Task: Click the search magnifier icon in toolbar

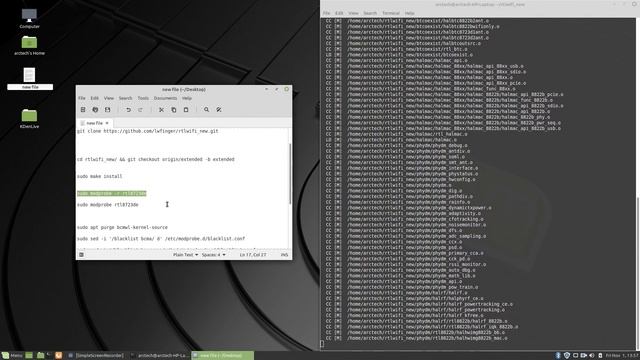Action: [207, 109]
